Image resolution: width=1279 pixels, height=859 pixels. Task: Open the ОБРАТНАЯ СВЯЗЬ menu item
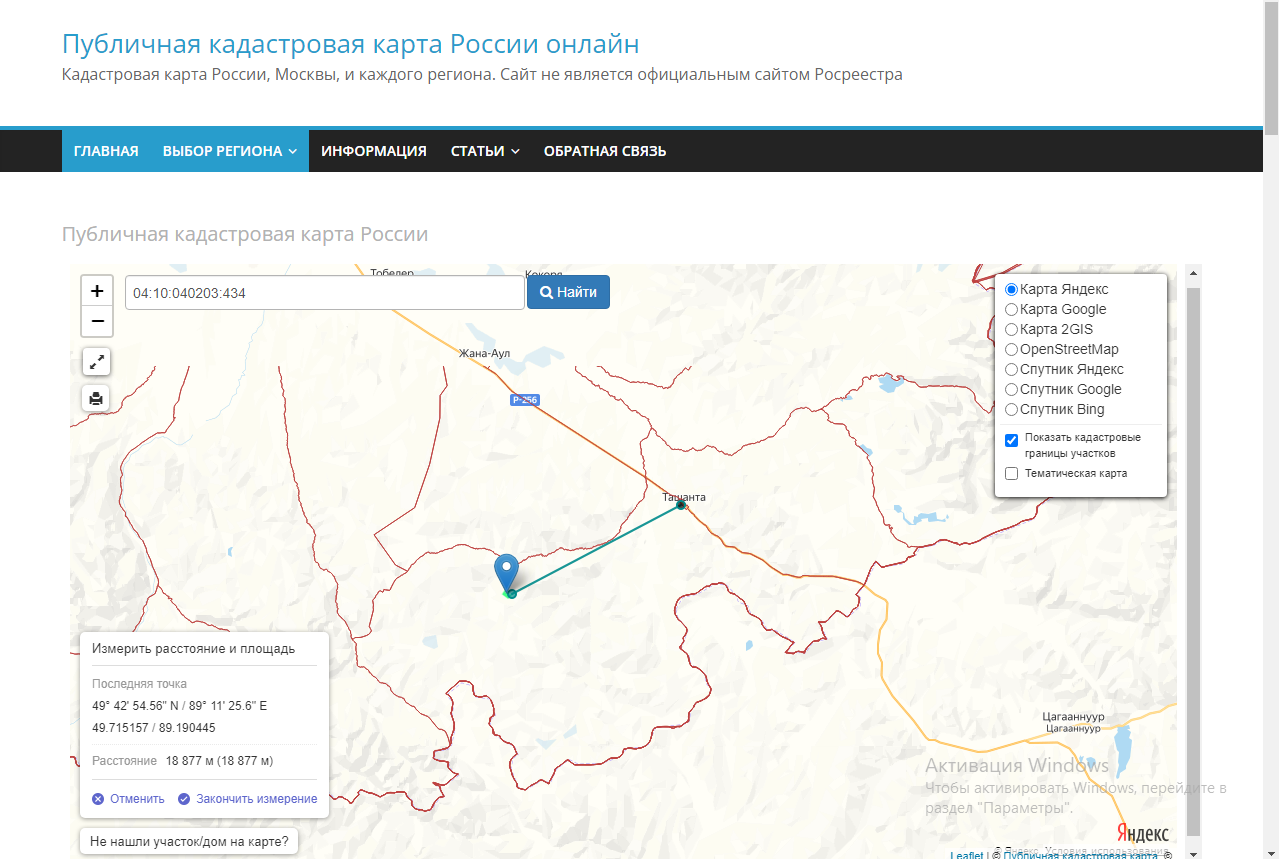tap(605, 151)
